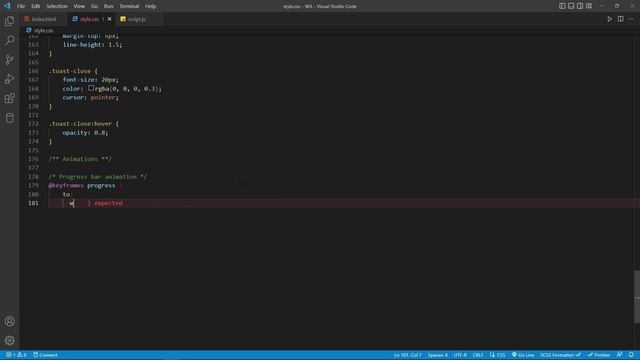Click the @keyframes keyword on line 179
Viewport: 640px width, 360px height.
coord(66,185)
